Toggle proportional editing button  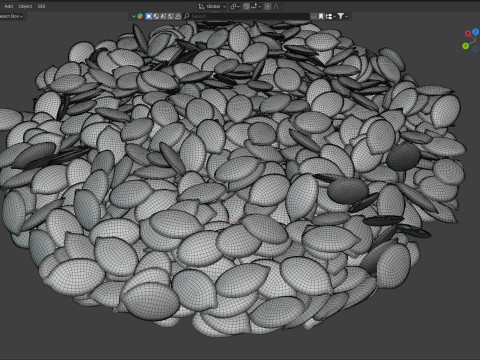point(268,6)
